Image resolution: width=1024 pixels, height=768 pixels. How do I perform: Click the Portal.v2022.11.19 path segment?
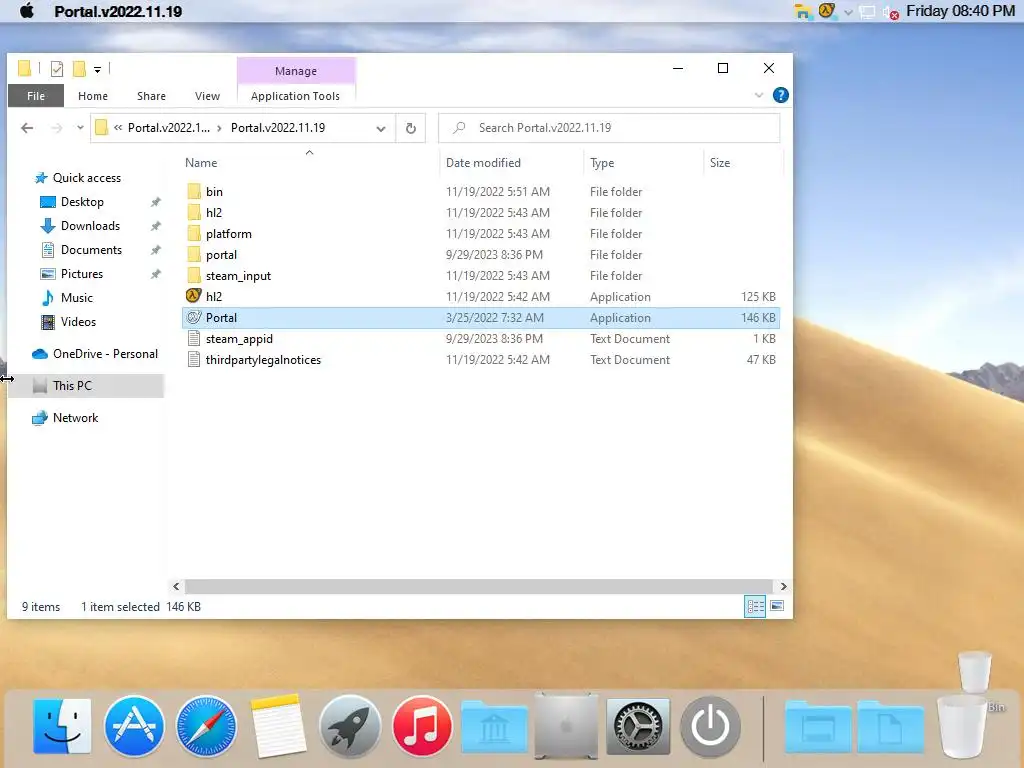click(x=278, y=128)
